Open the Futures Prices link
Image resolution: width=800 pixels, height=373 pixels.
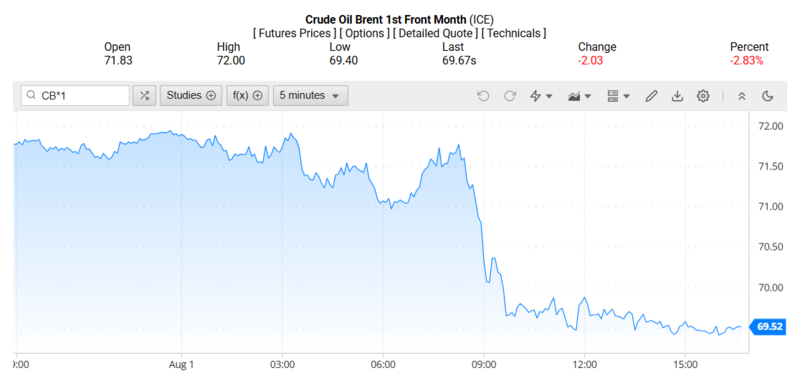[295, 33]
